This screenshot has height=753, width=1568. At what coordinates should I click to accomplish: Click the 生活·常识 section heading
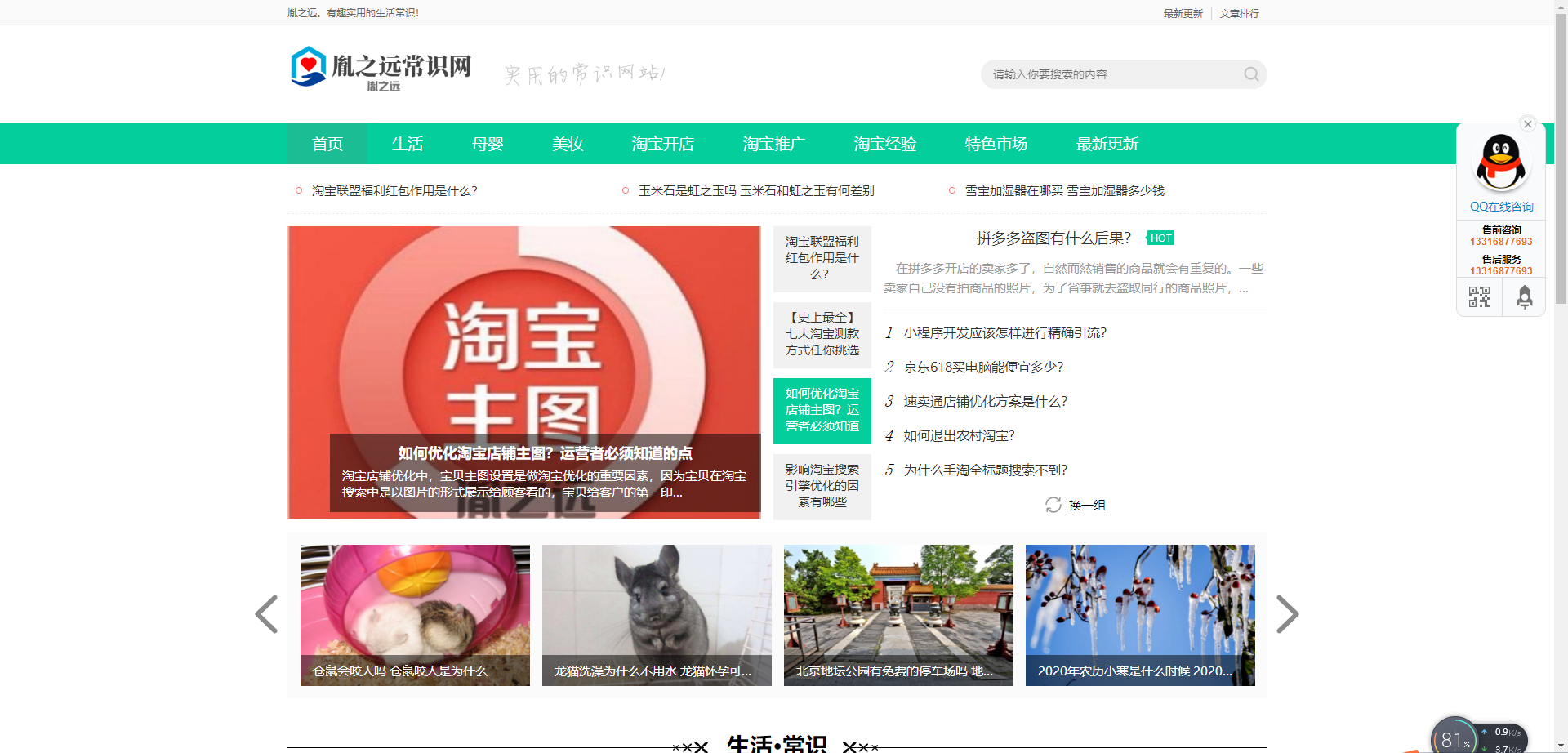tap(777, 744)
